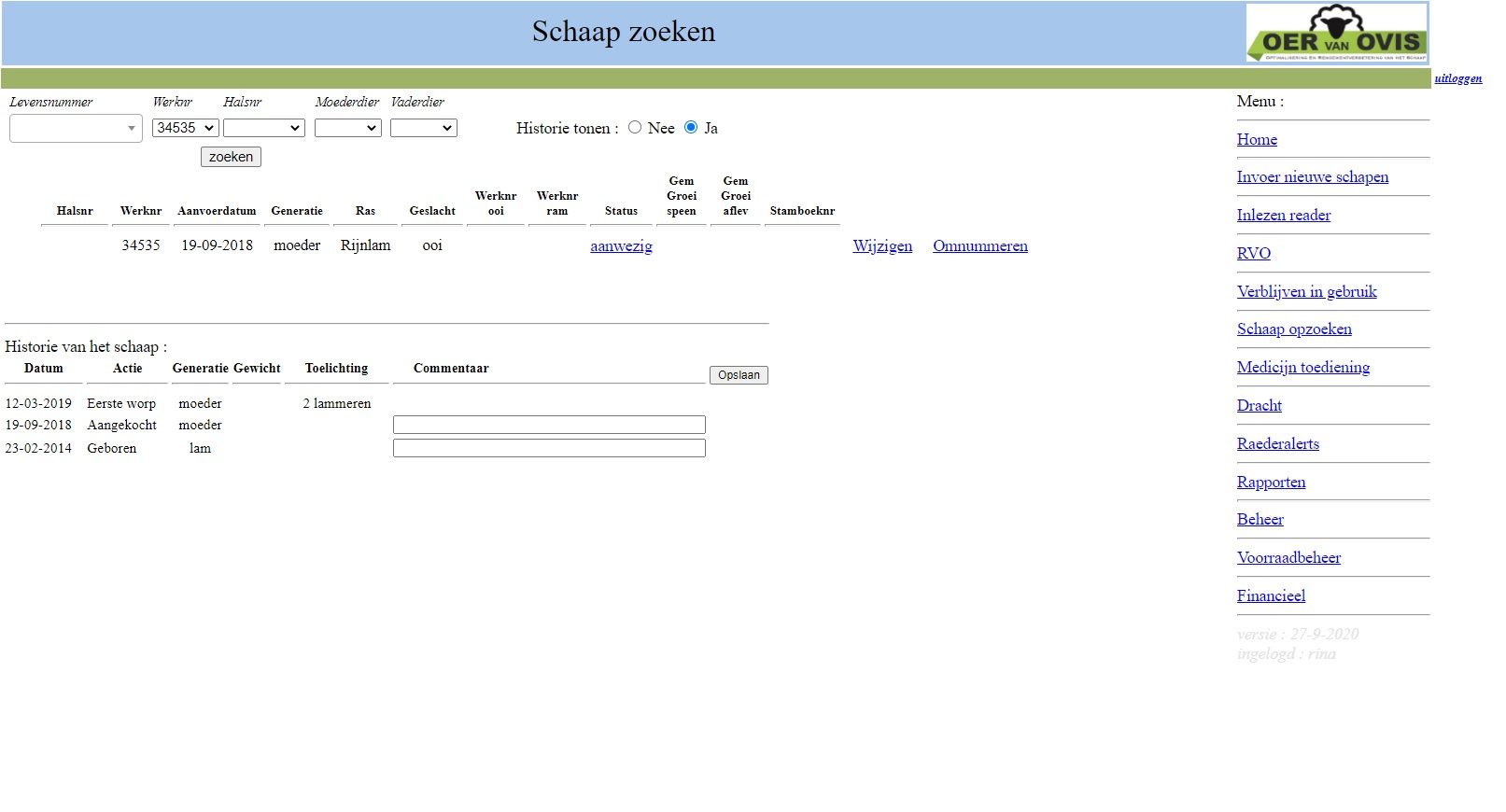Click the Omnummeren link

979,246
